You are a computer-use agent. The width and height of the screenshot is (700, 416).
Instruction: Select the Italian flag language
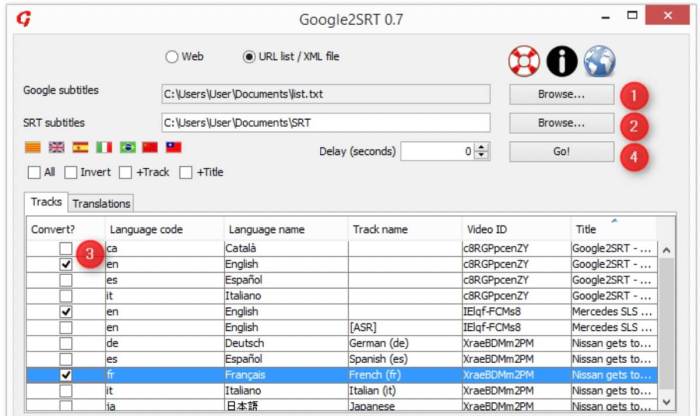(104, 147)
